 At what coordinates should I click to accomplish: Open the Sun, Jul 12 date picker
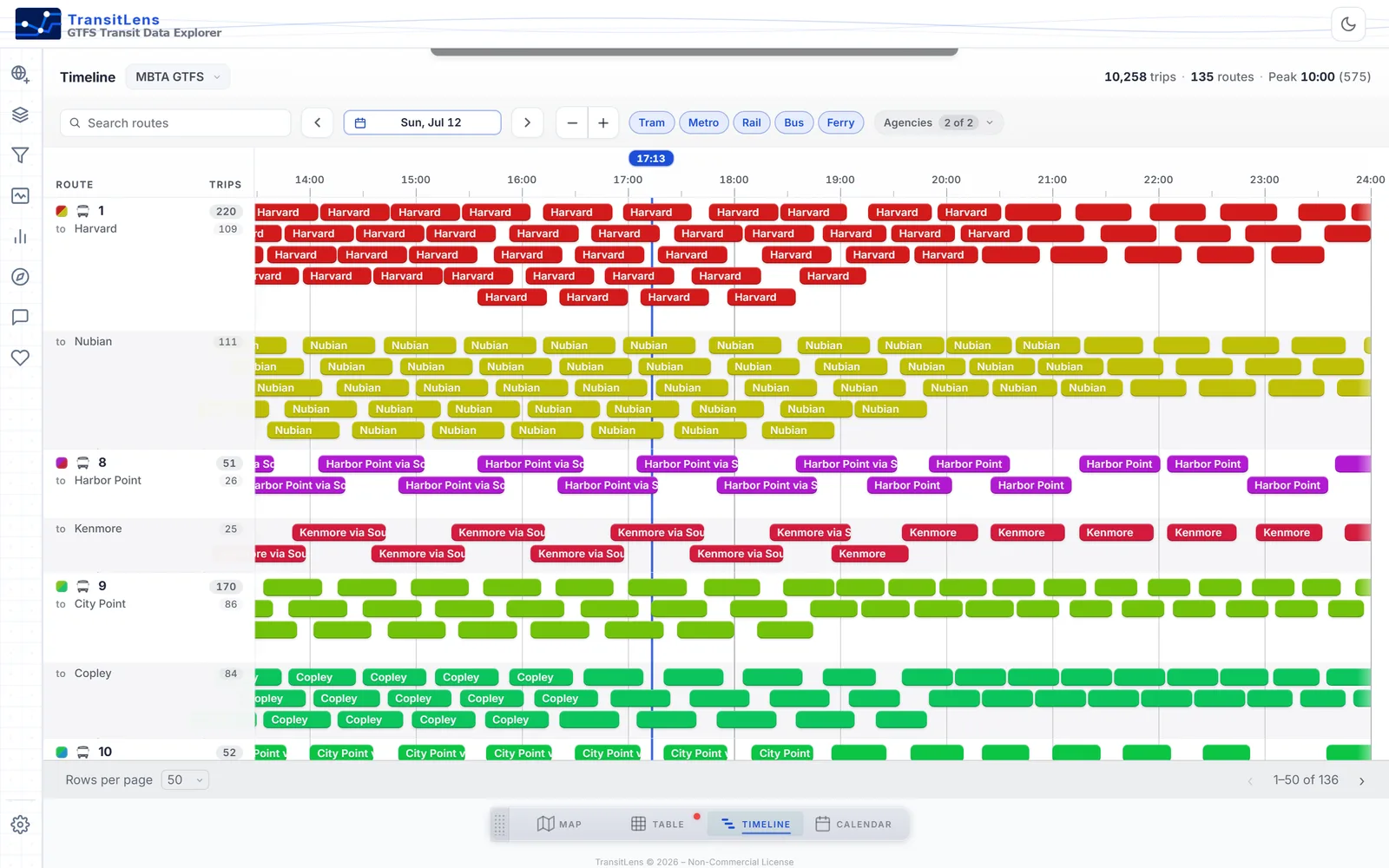pos(423,122)
